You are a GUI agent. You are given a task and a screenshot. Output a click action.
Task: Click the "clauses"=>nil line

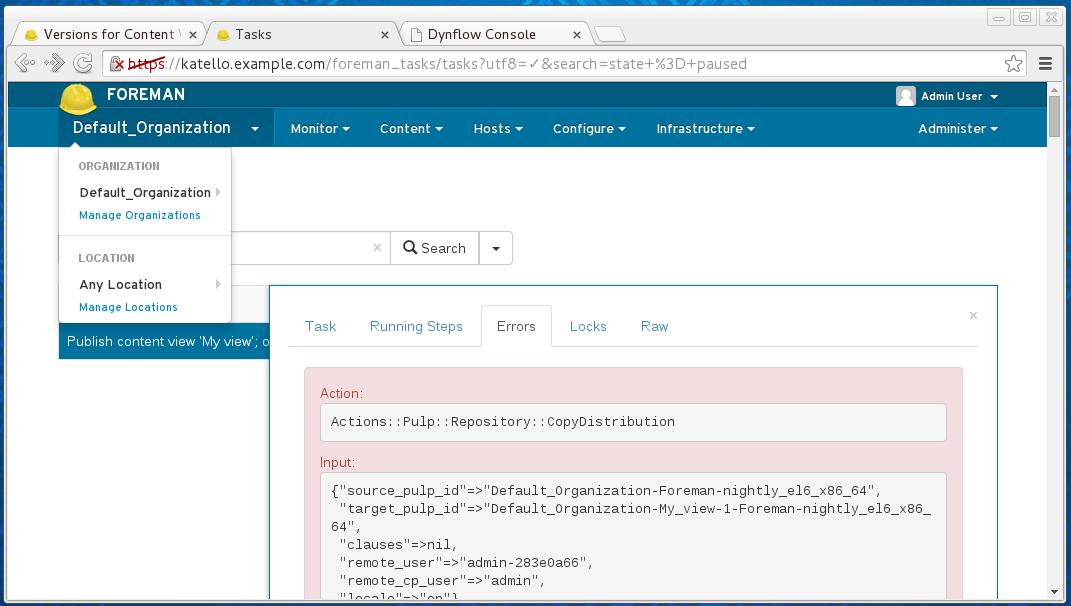pos(398,545)
